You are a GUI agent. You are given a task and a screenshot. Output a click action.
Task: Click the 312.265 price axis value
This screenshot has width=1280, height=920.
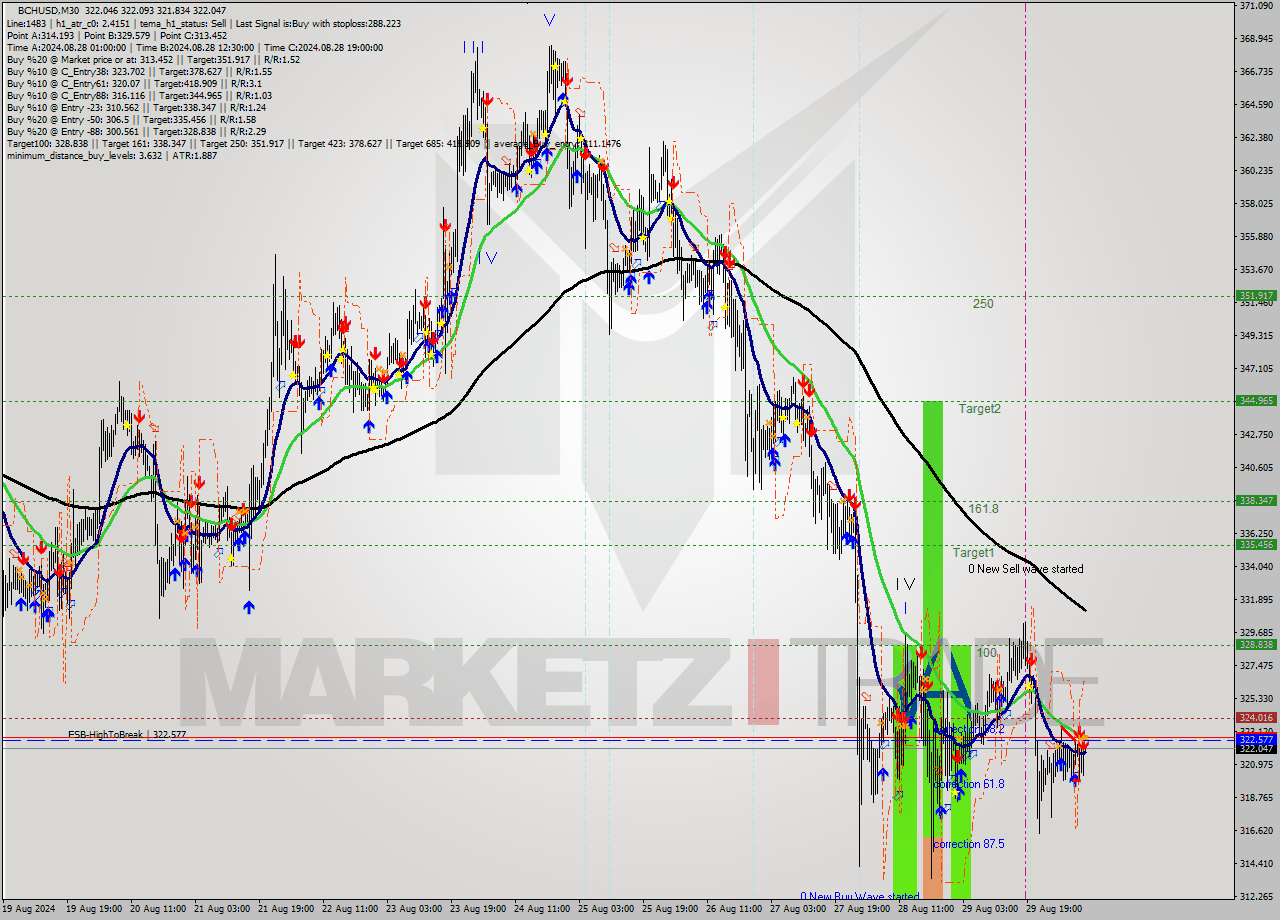pos(1256,897)
